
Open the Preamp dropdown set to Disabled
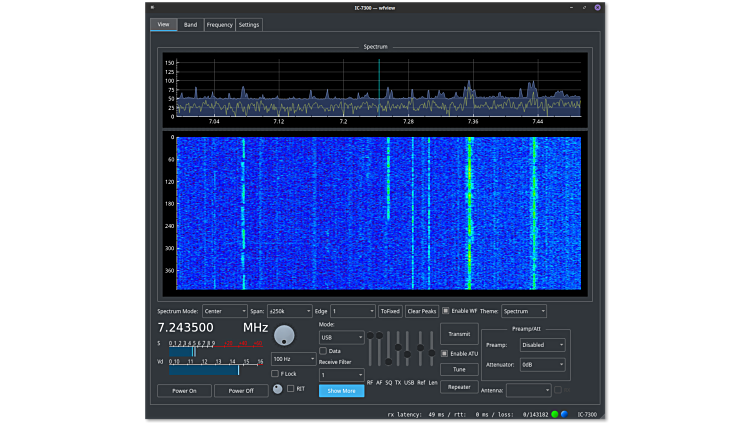(x=542, y=345)
